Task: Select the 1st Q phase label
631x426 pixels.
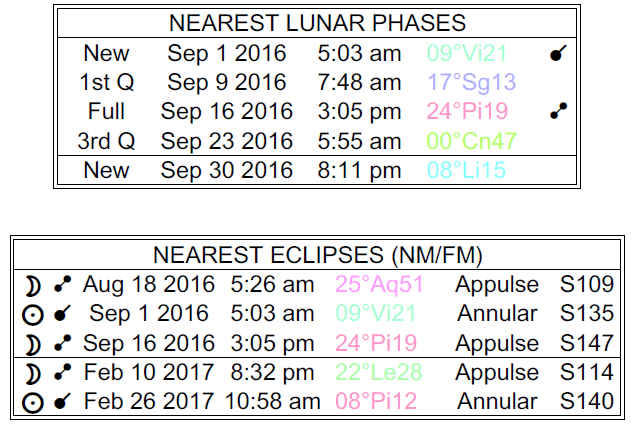Action: (106, 83)
